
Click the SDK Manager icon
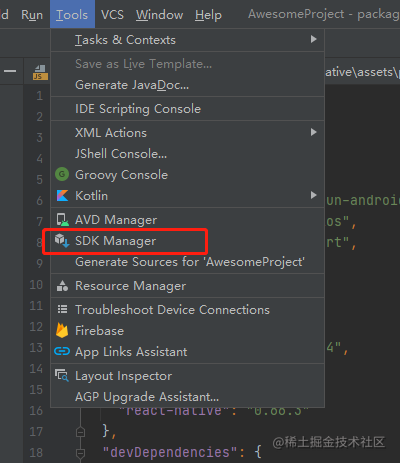click(x=62, y=241)
